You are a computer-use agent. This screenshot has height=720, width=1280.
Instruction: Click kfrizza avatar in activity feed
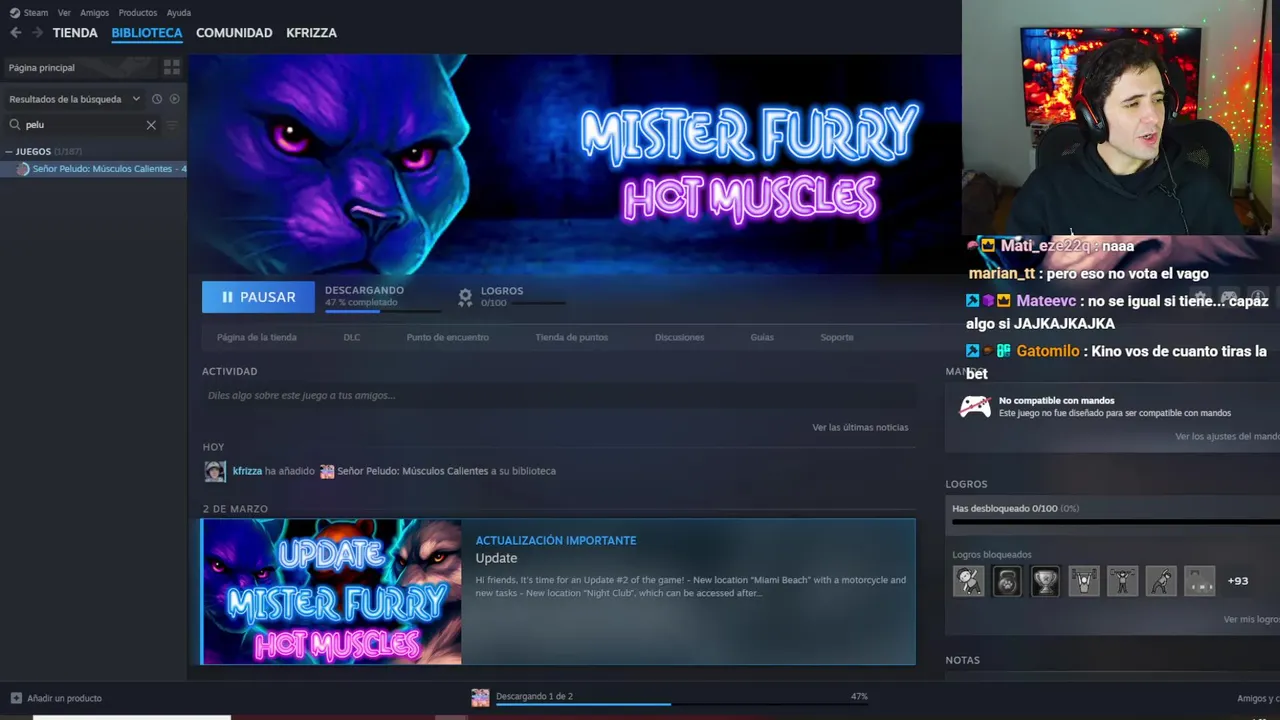pos(215,471)
